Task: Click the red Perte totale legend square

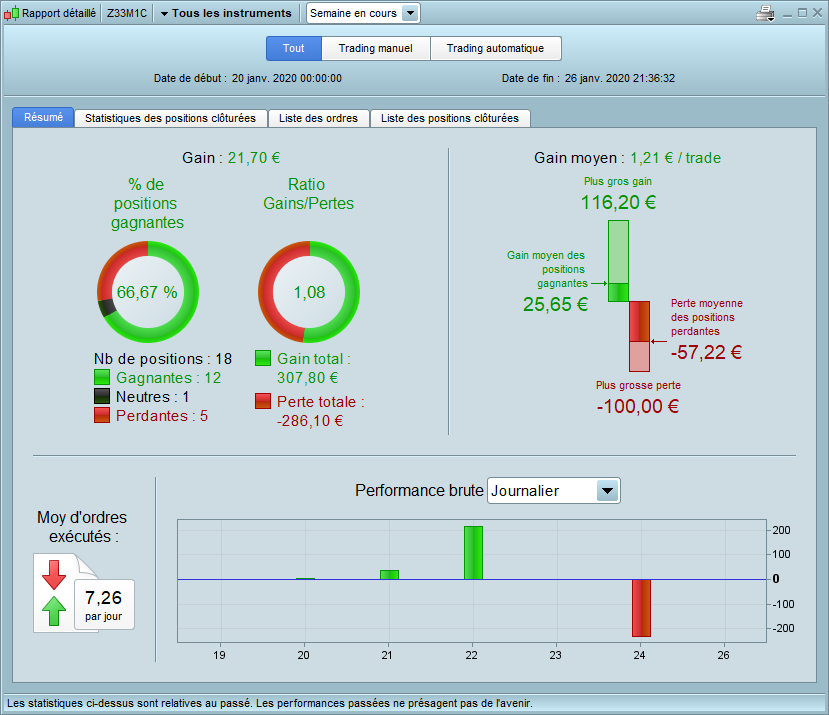Action: coord(263,401)
